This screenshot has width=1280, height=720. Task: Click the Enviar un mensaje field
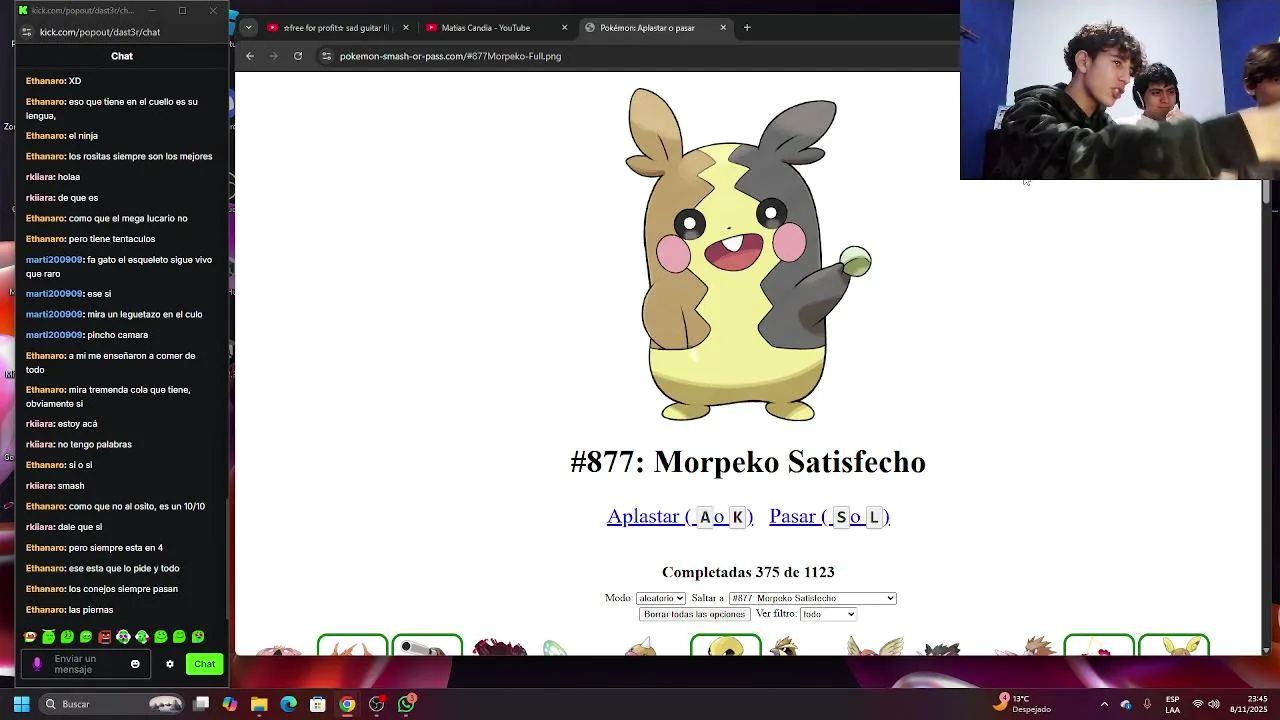[87, 664]
